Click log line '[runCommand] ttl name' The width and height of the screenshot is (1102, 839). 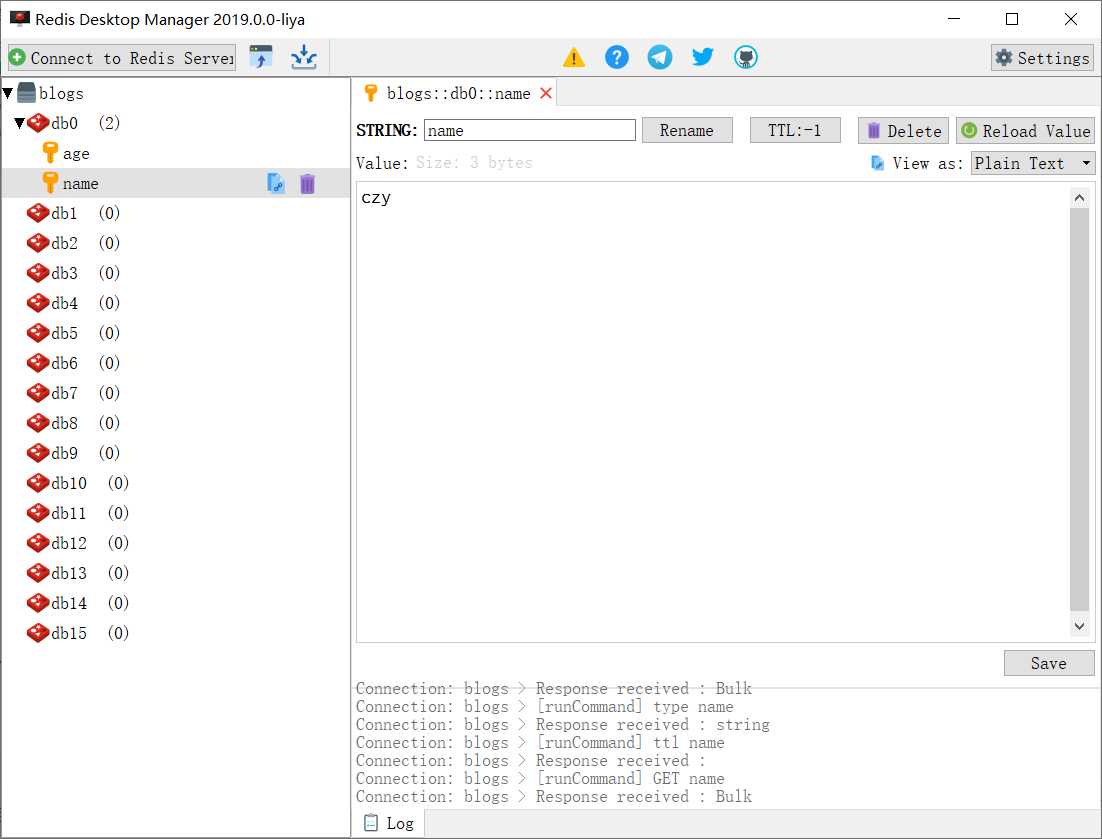tap(540, 743)
